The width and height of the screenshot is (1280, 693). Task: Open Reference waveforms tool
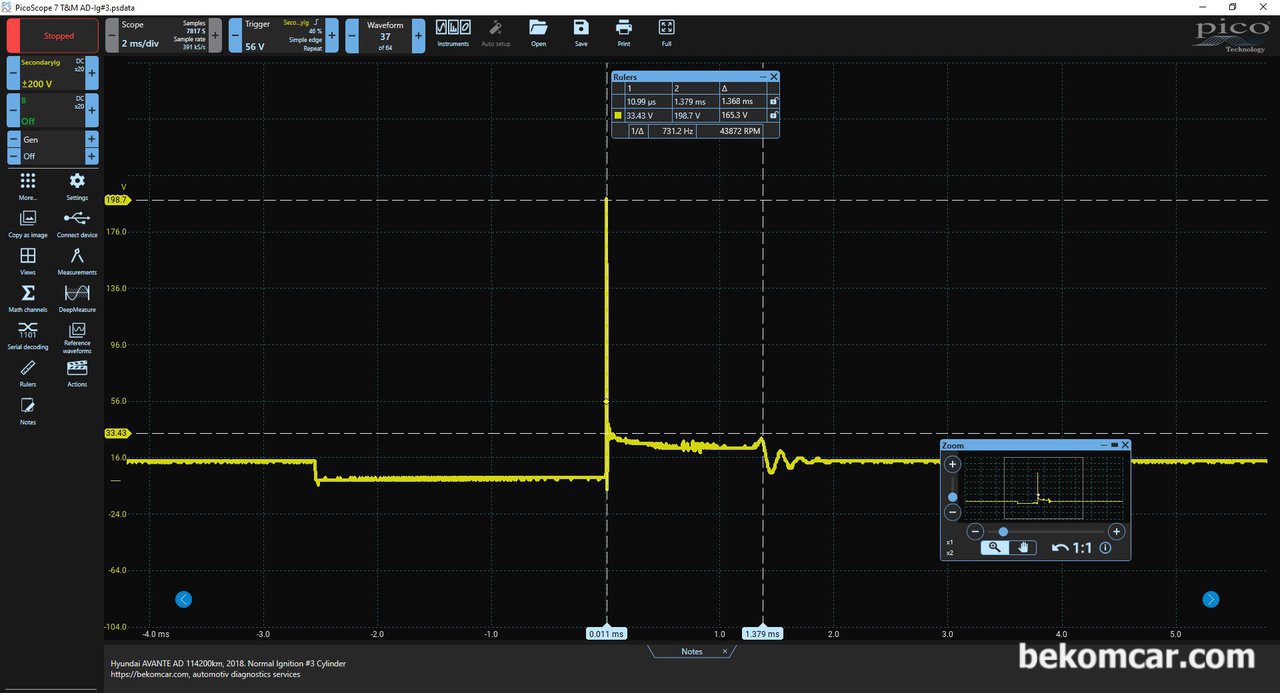[x=77, y=338]
